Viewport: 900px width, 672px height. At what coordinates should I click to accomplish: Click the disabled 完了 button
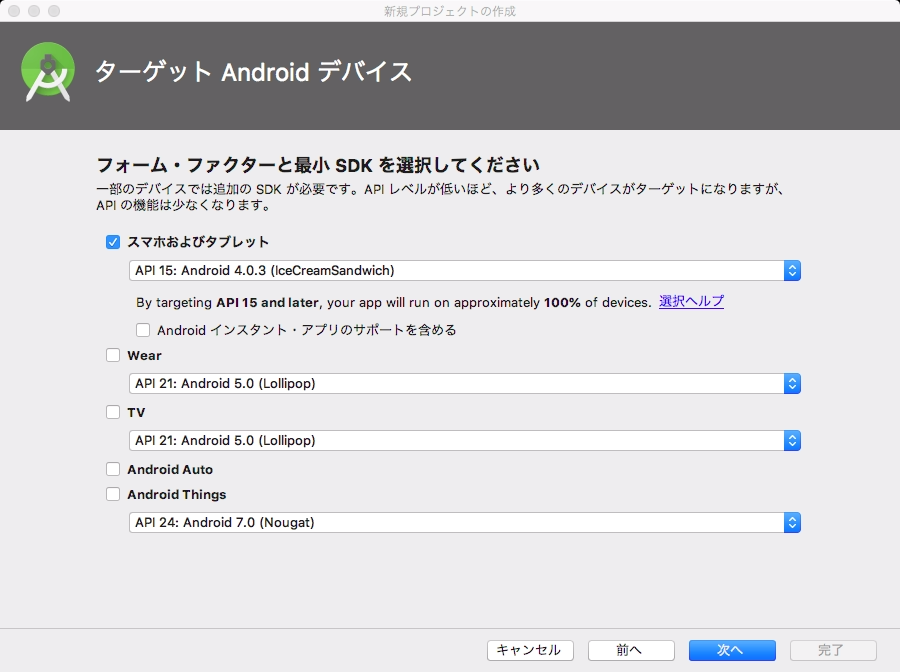pos(832,650)
